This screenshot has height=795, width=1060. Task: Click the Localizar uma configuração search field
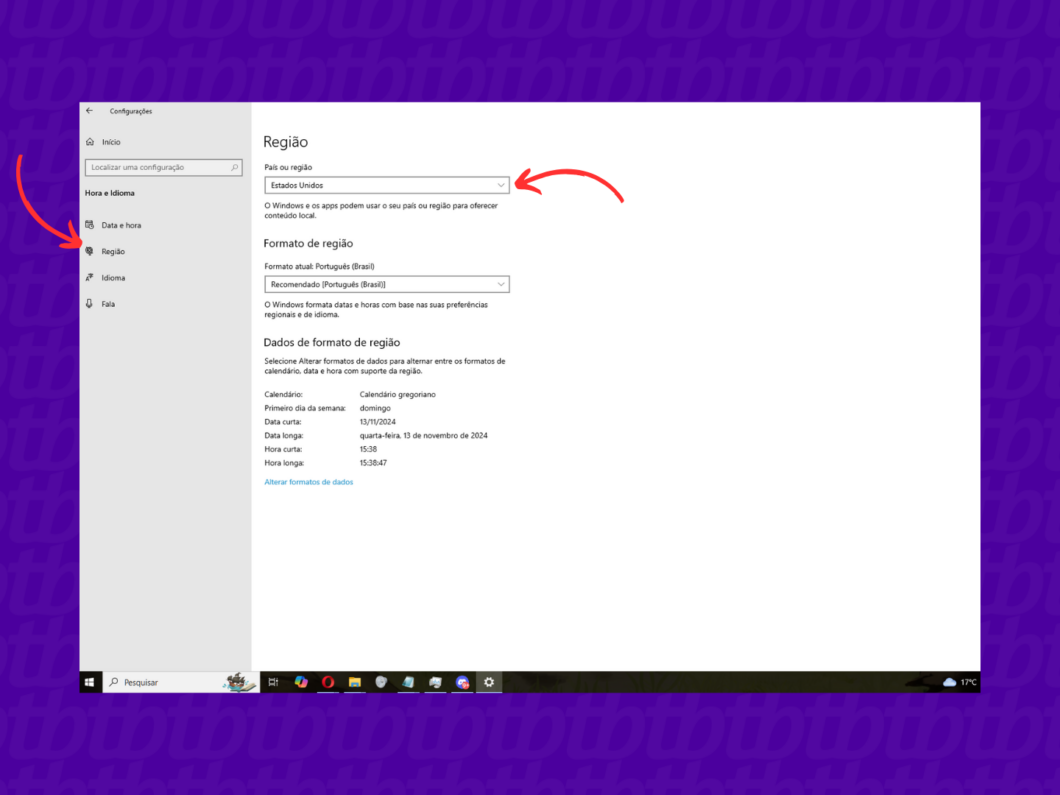(155, 167)
